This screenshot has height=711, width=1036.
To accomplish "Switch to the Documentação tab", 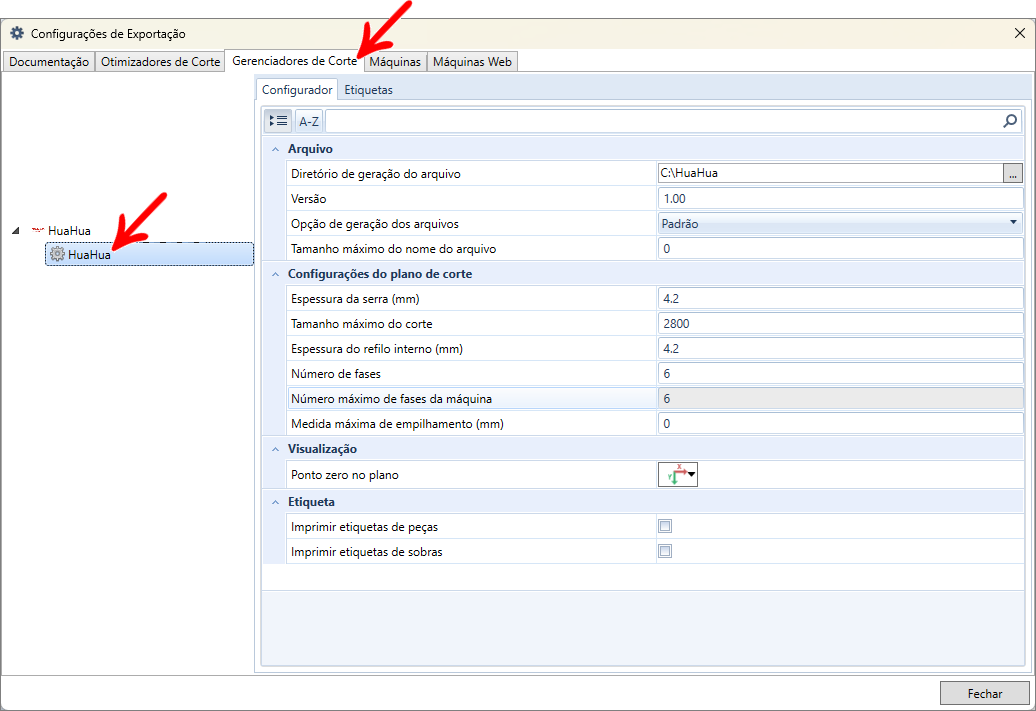I will point(49,61).
